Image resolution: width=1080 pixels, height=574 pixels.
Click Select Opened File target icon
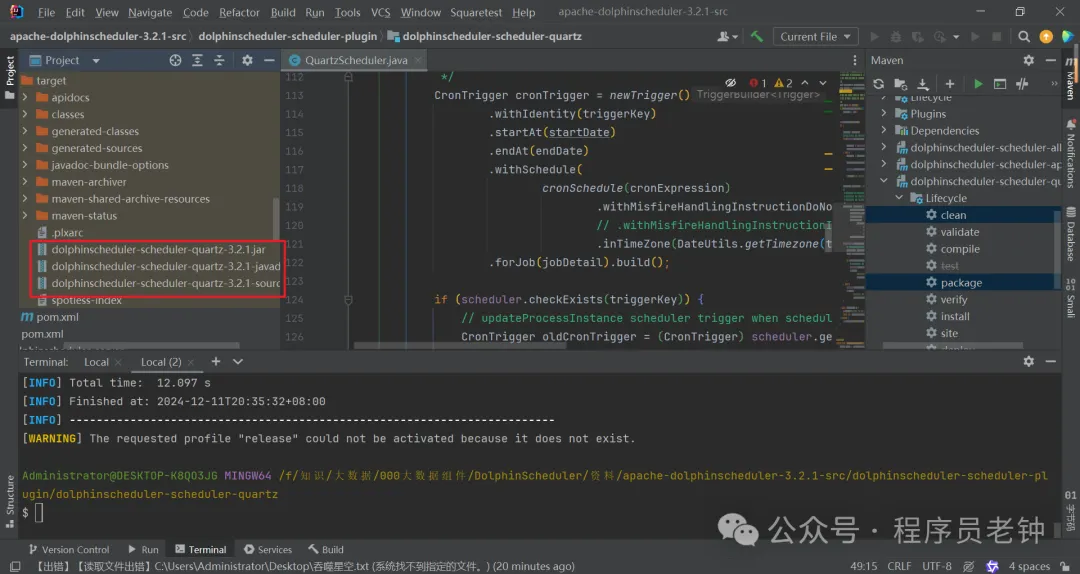pyautogui.click(x=176, y=61)
